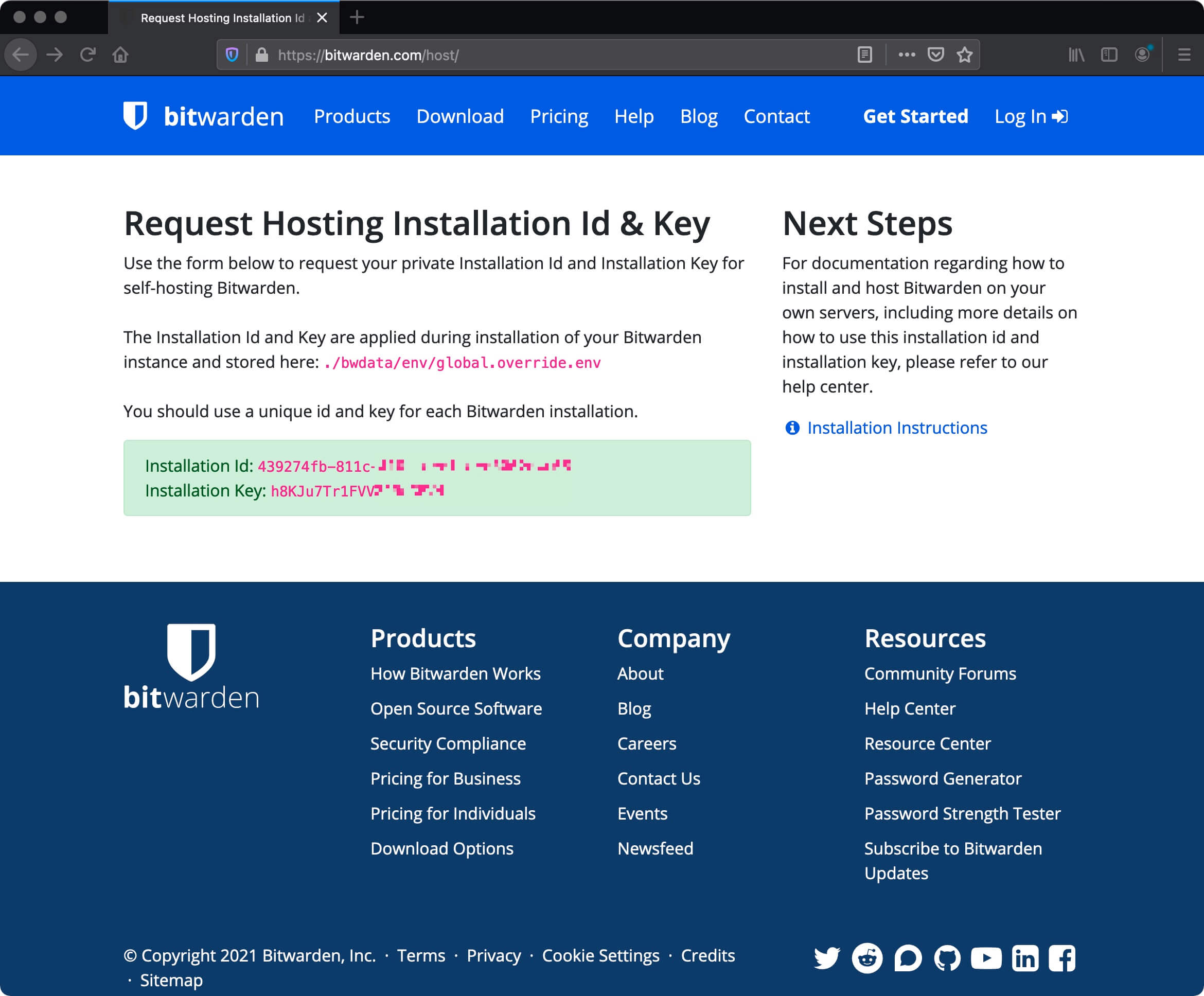Click the large Bitwarden footer logo
The height and width of the screenshot is (996, 1204).
[x=191, y=667]
